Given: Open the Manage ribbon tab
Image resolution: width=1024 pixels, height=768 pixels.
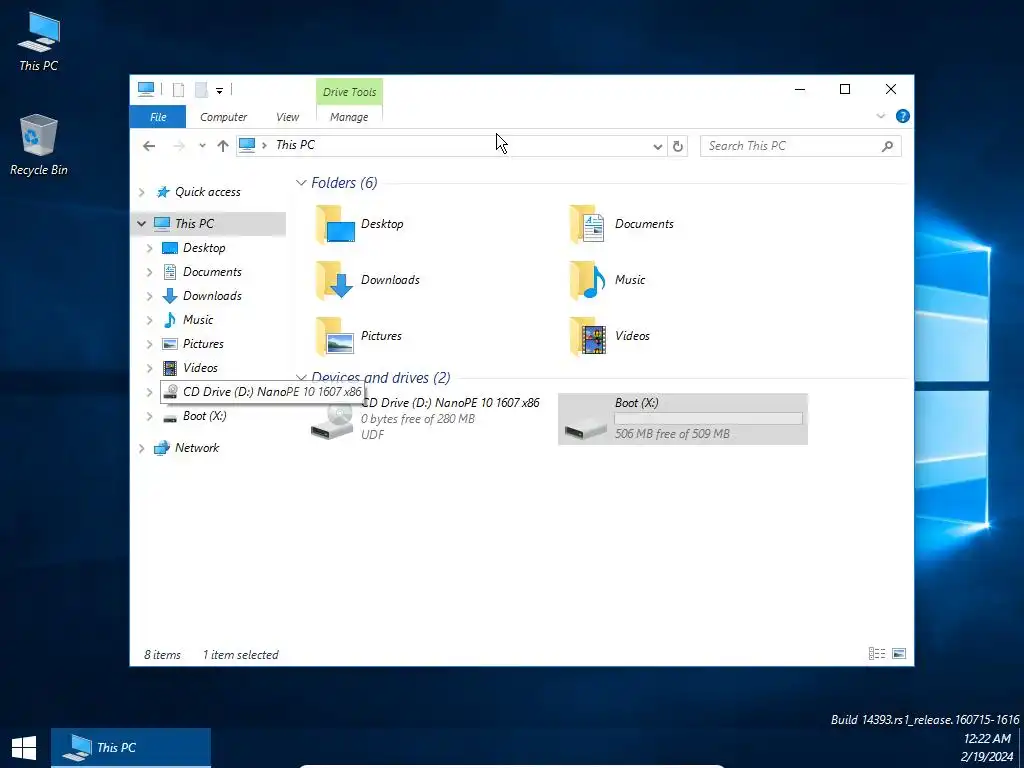Looking at the screenshot, I should (x=349, y=117).
